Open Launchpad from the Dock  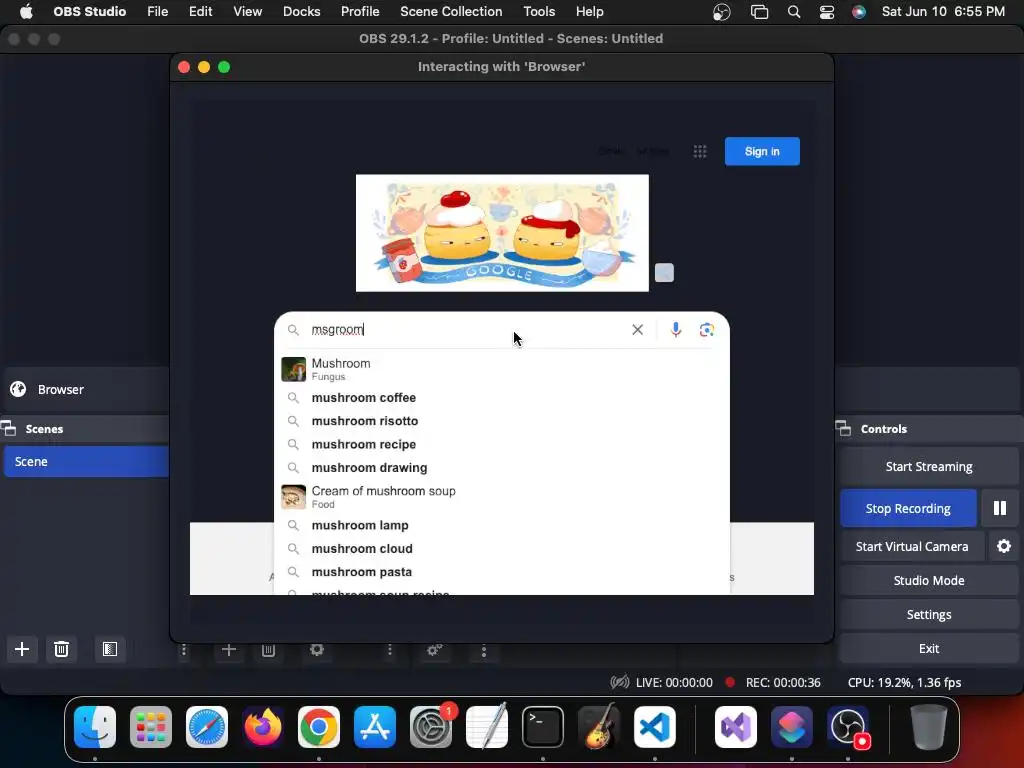pos(151,727)
